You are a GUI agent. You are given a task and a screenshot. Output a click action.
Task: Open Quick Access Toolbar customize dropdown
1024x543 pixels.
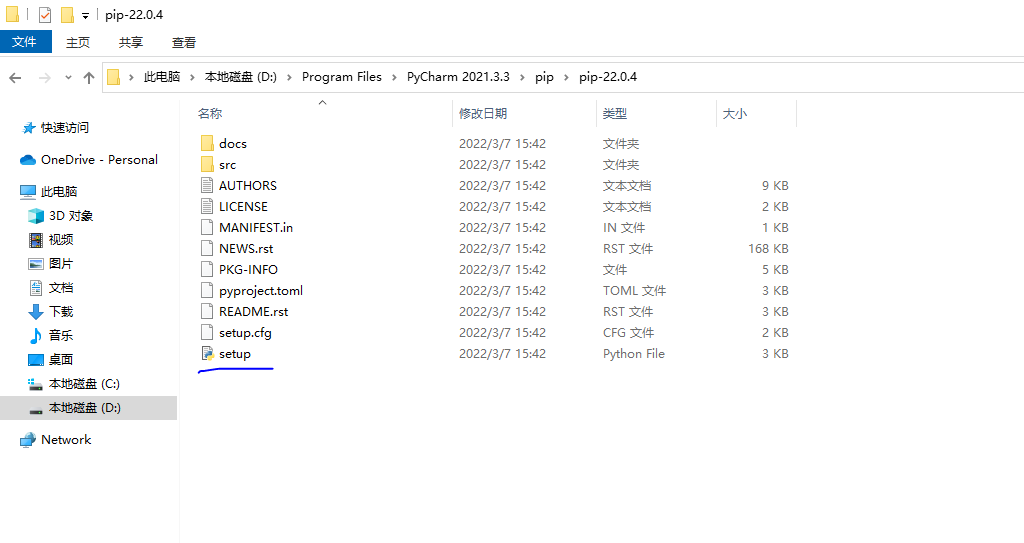86,15
